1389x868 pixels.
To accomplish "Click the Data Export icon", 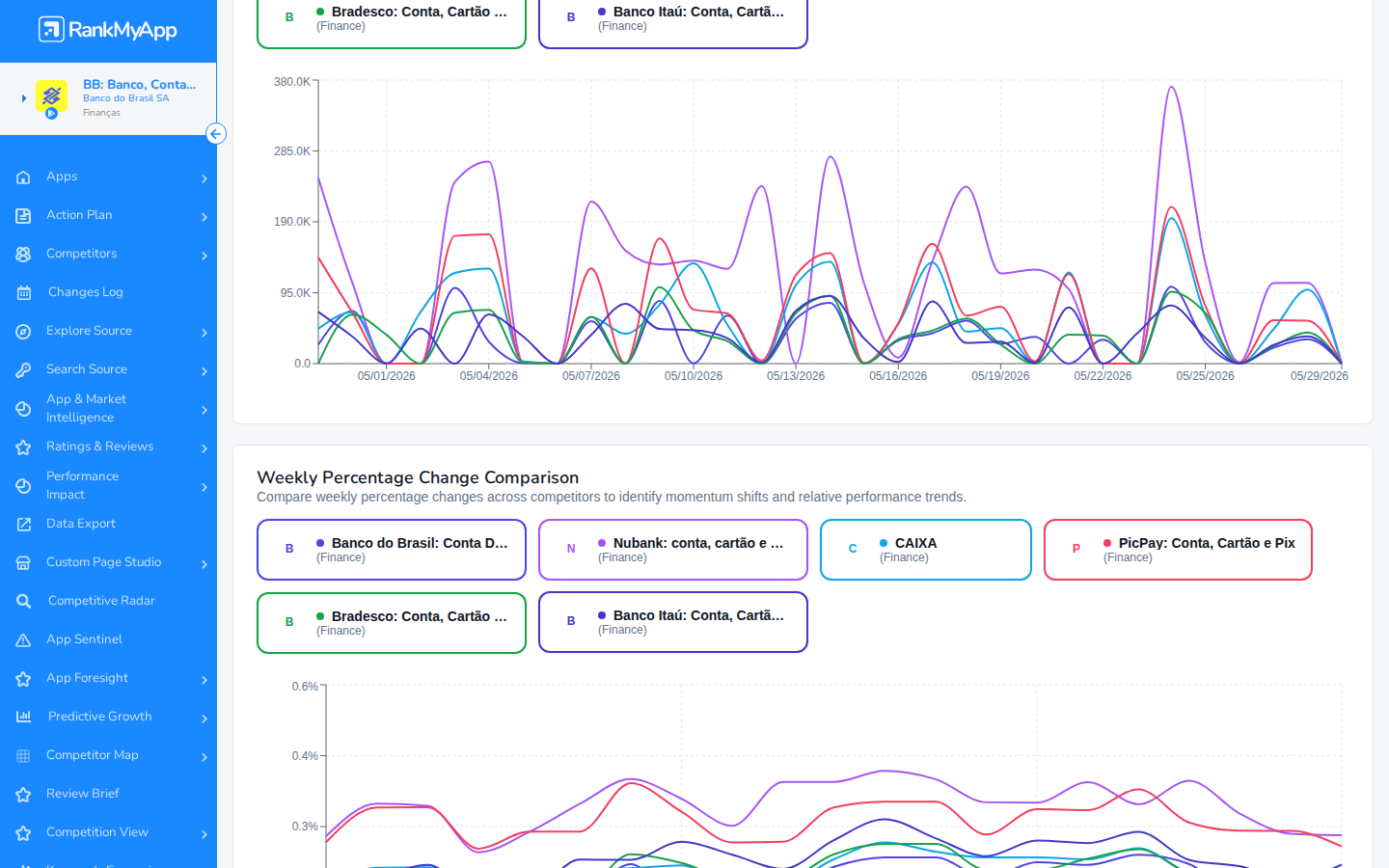I will coord(23,525).
